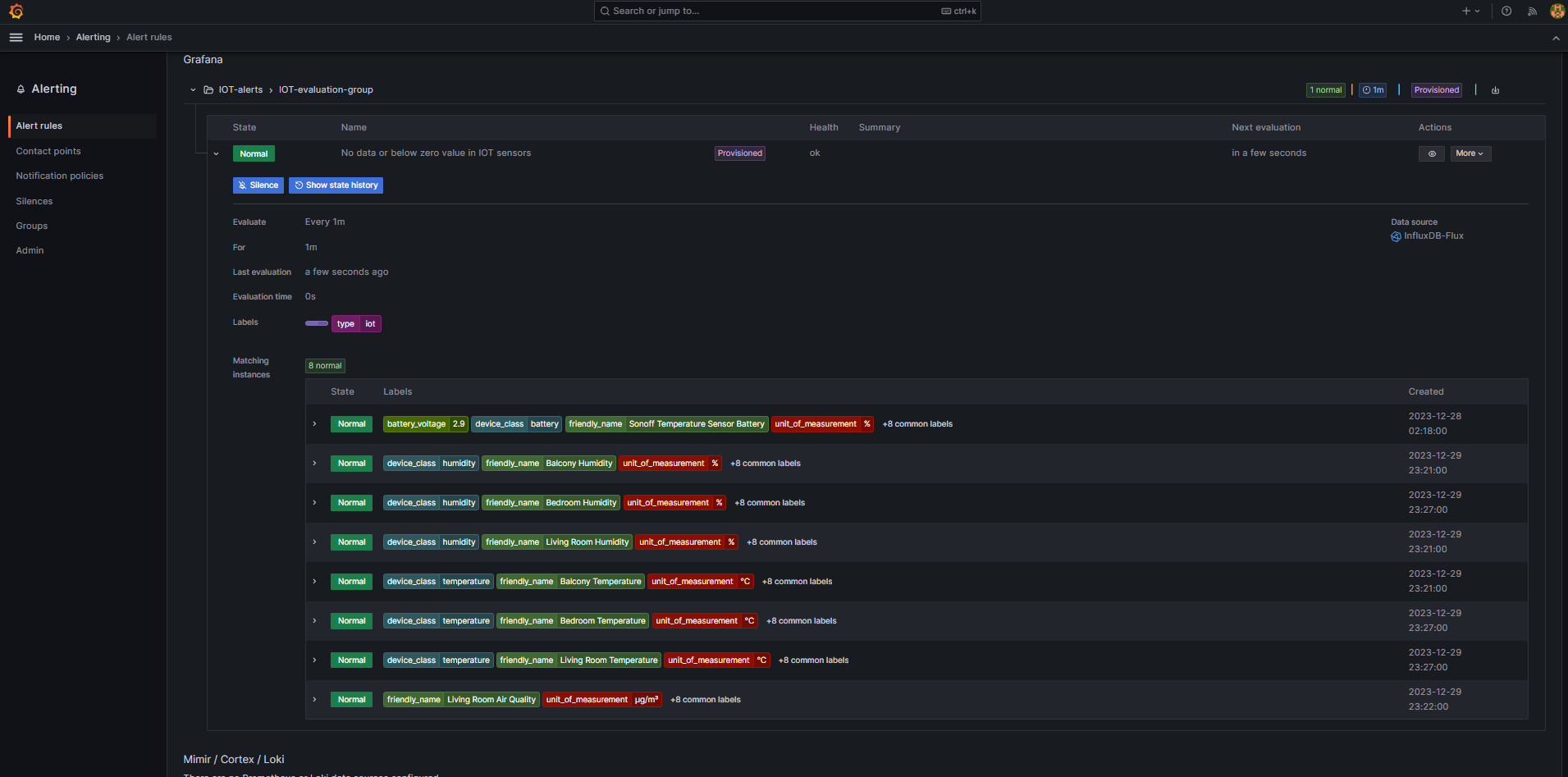This screenshot has height=777, width=1568.
Task: Click the Normal state badge of the rule
Action: (x=254, y=154)
